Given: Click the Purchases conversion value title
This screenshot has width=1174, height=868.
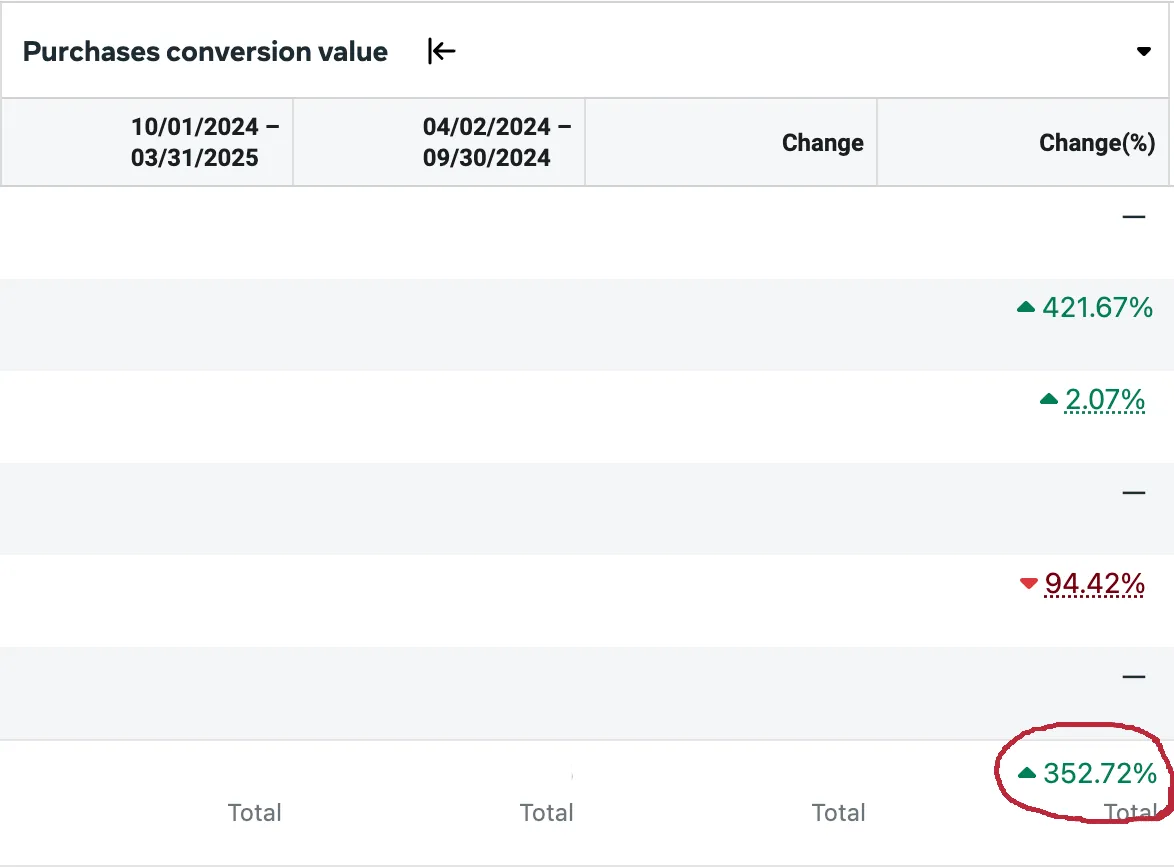Looking at the screenshot, I should 205,52.
